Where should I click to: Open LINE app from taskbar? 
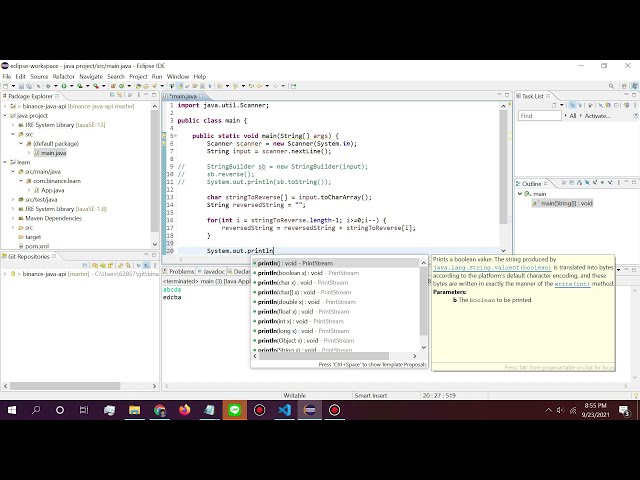click(234, 410)
